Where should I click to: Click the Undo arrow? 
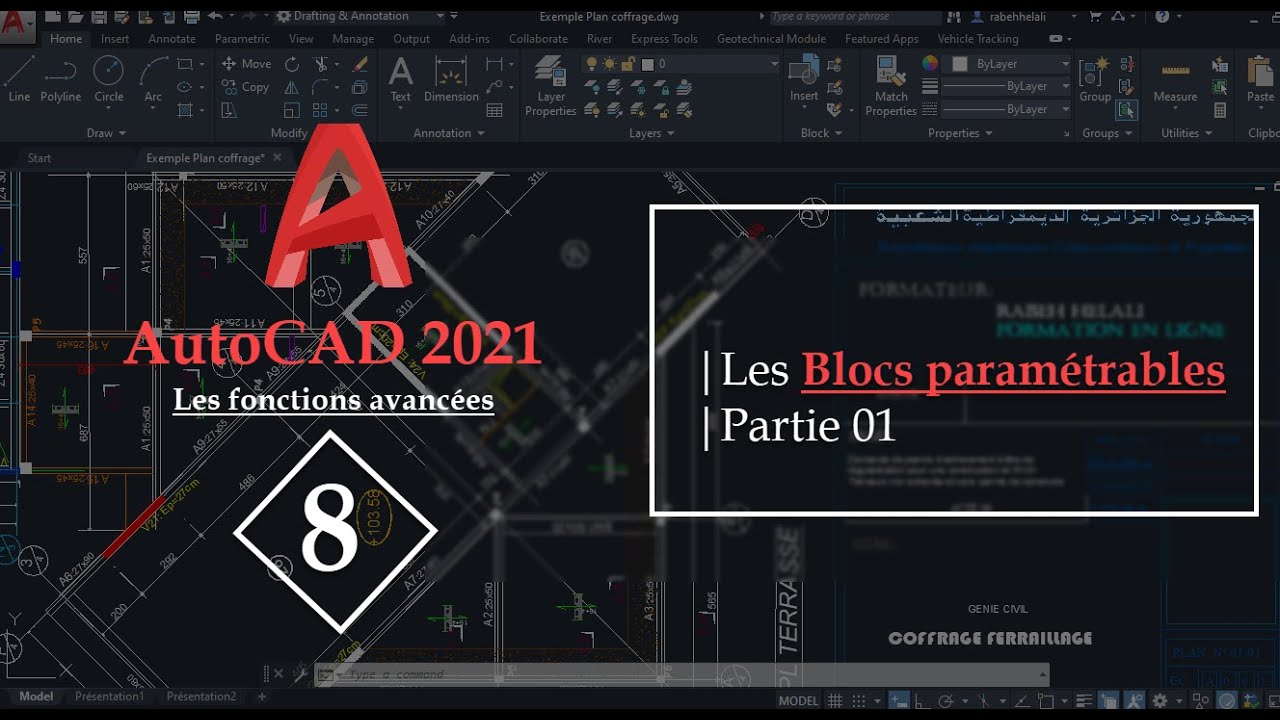[x=216, y=16]
